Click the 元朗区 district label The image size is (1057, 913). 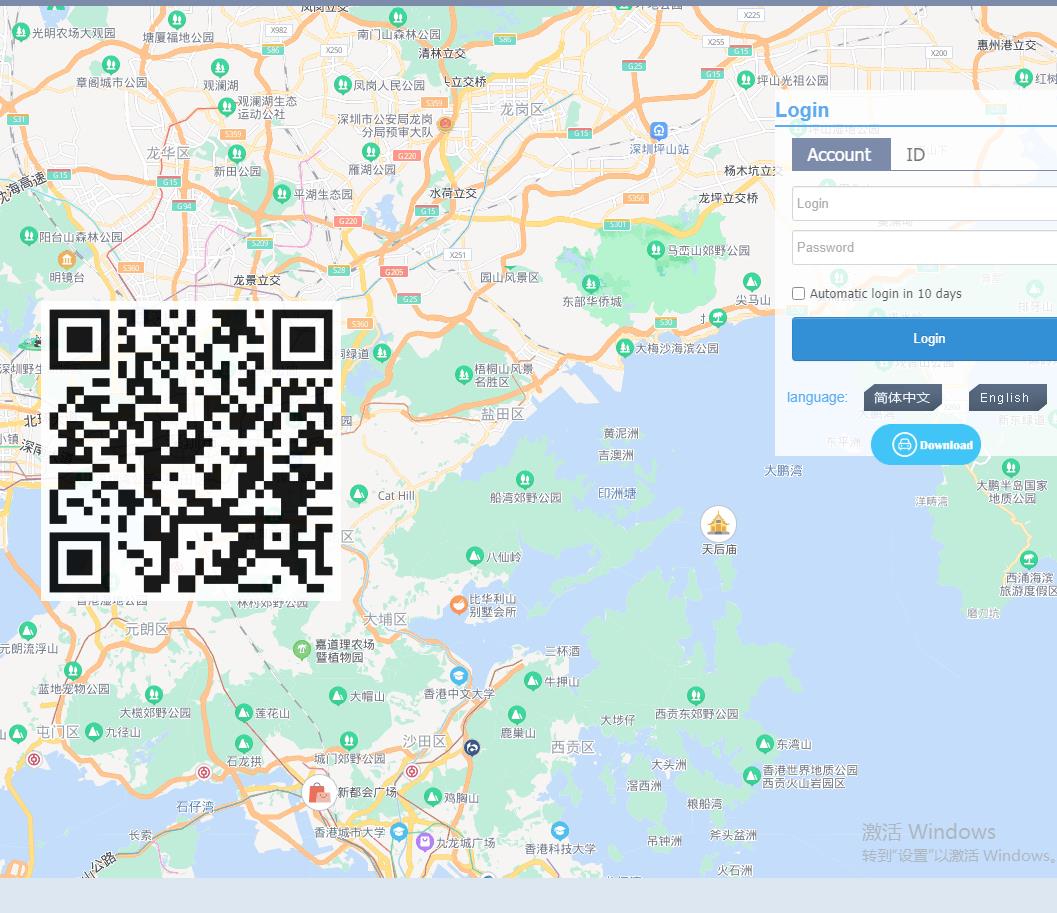tap(146, 629)
